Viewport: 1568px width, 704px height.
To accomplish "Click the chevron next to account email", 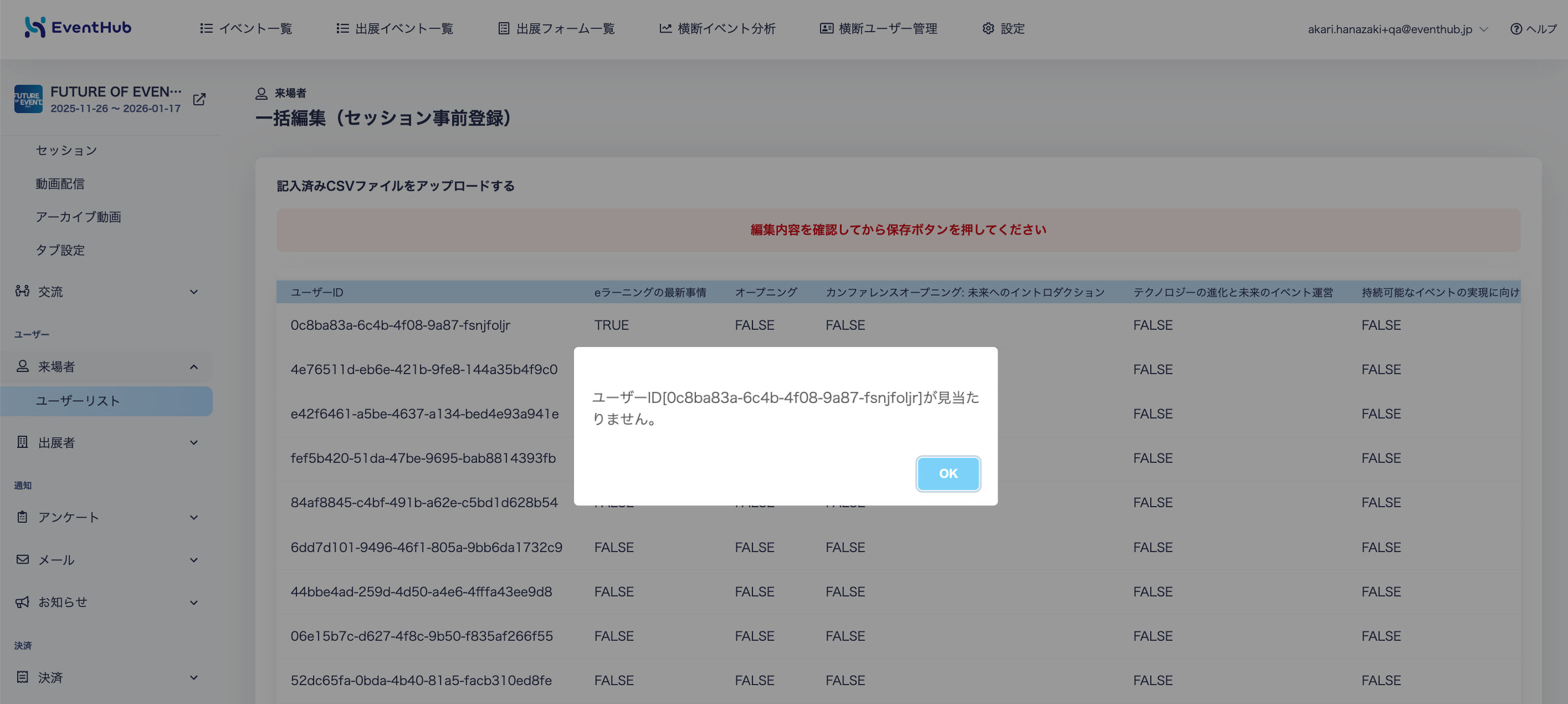I will coord(1483,29).
